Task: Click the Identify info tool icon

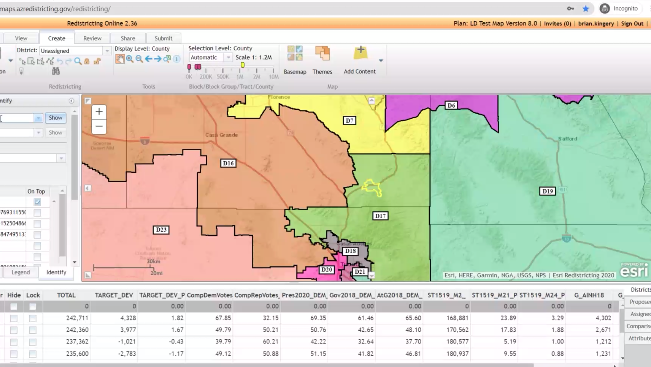Action: click(x=177, y=59)
